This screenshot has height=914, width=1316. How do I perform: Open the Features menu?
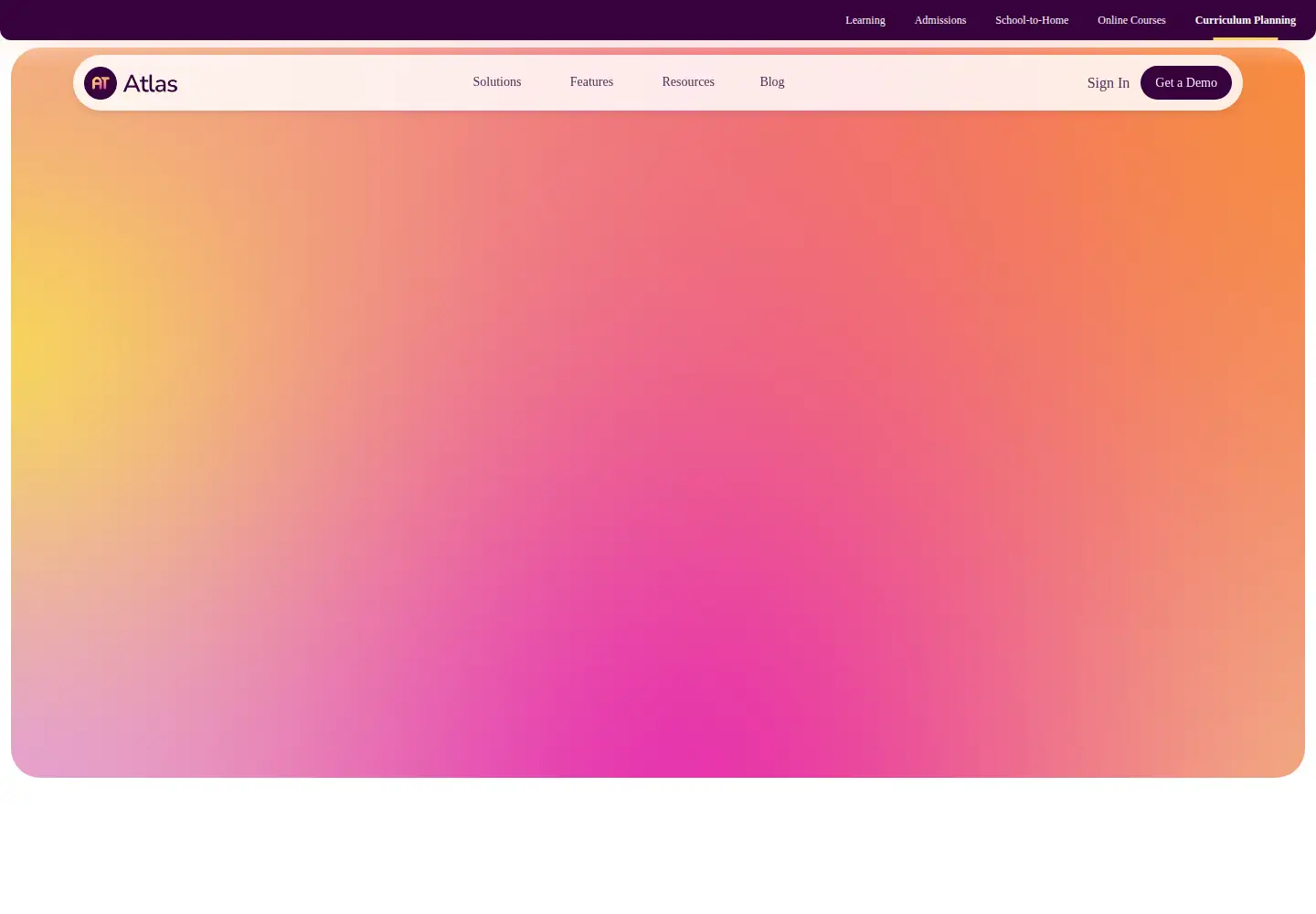(591, 82)
